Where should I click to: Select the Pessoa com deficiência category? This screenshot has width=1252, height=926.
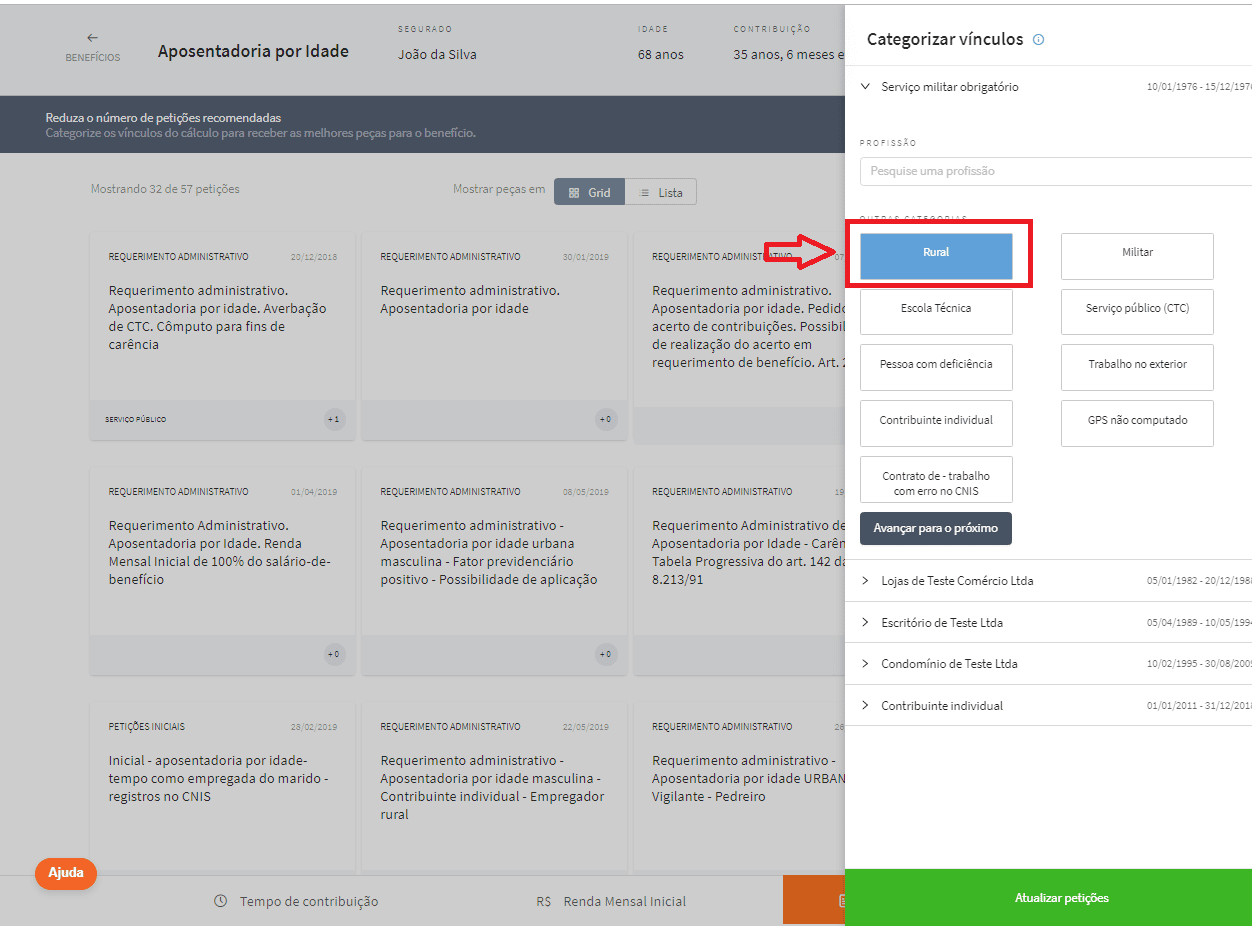(x=936, y=368)
